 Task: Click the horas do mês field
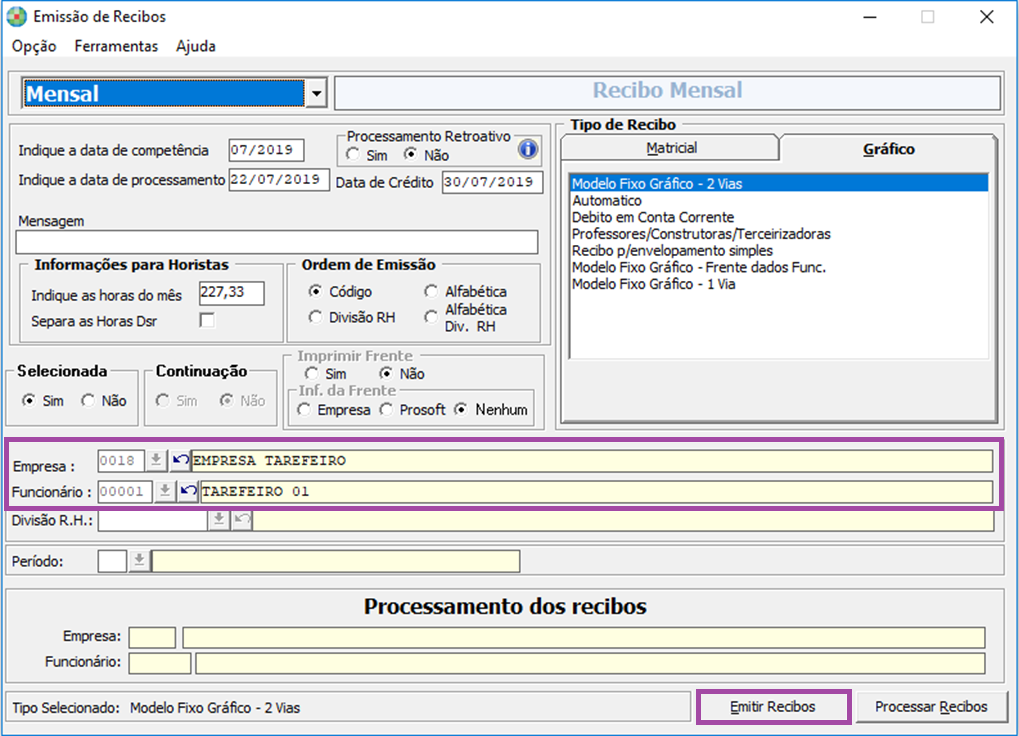(231, 293)
